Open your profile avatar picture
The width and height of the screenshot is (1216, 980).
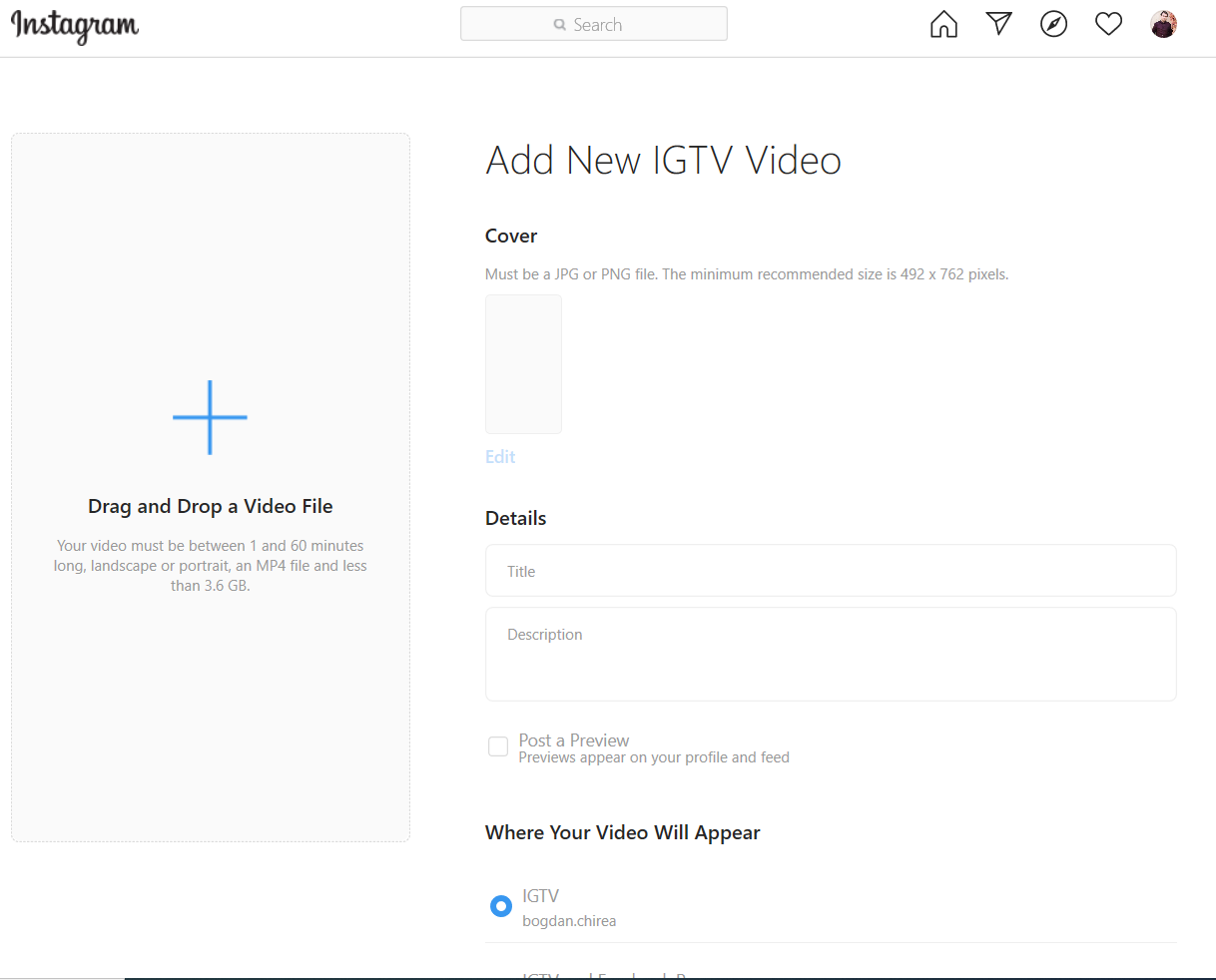[1163, 23]
